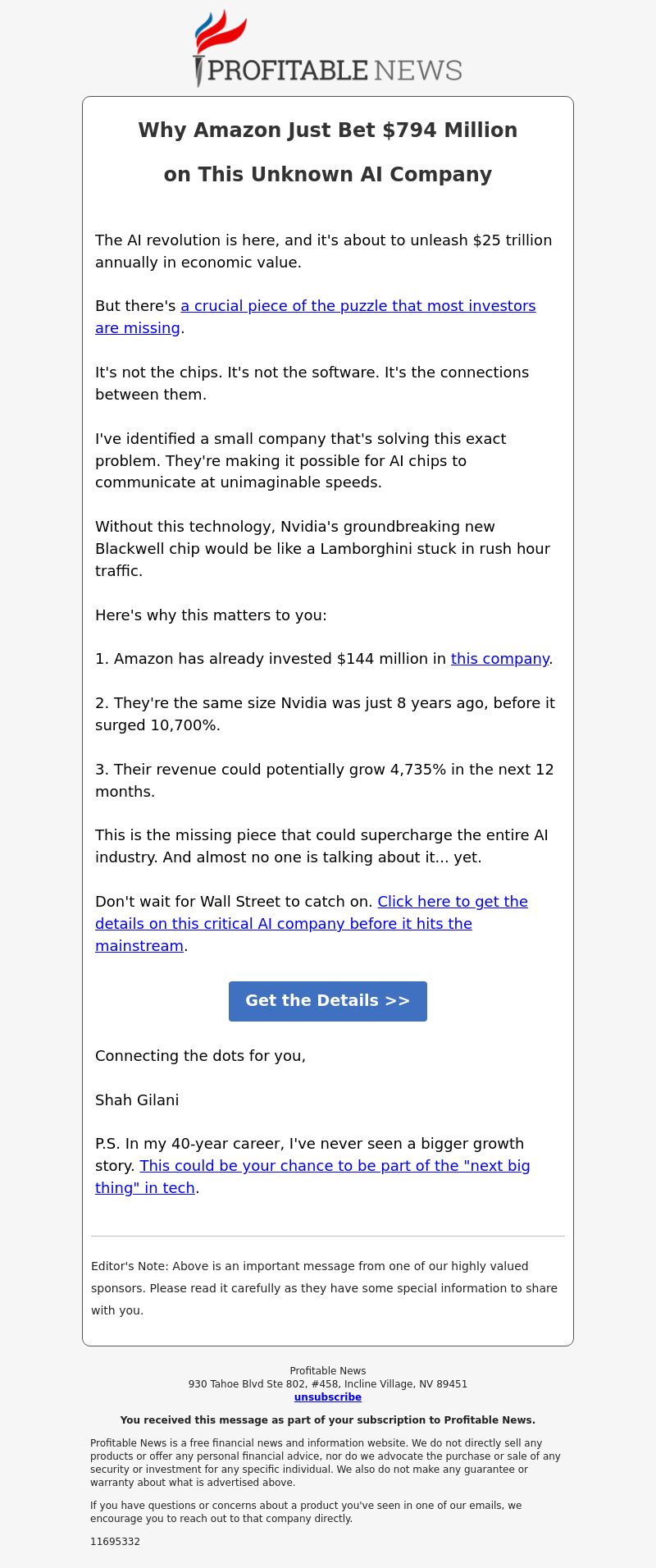This screenshot has width=656, height=1568.
Task: Click the bold 'You received this message' notice
Action: 328,1420
